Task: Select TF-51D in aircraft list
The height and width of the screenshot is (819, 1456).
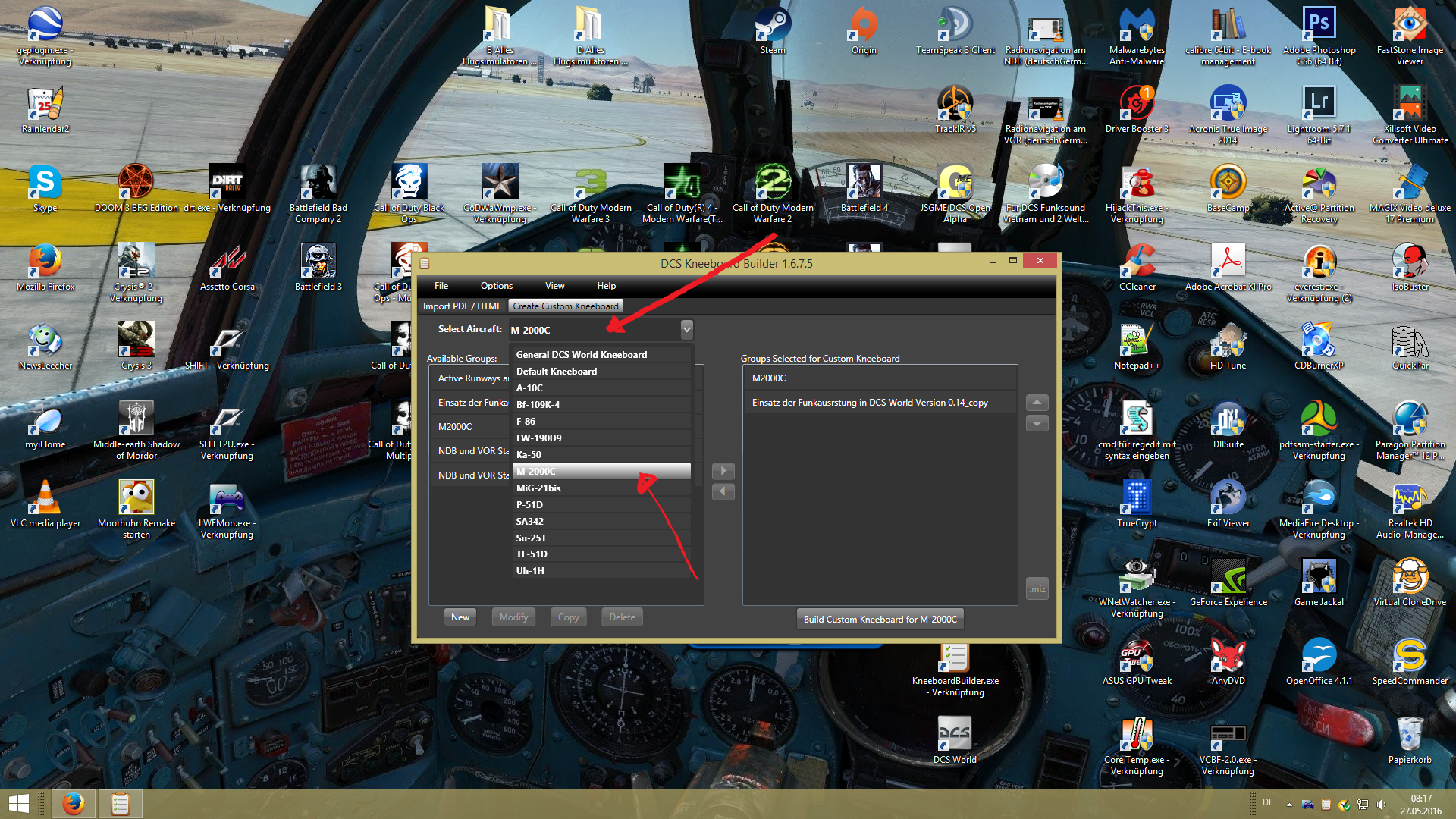Action: (x=602, y=554)
